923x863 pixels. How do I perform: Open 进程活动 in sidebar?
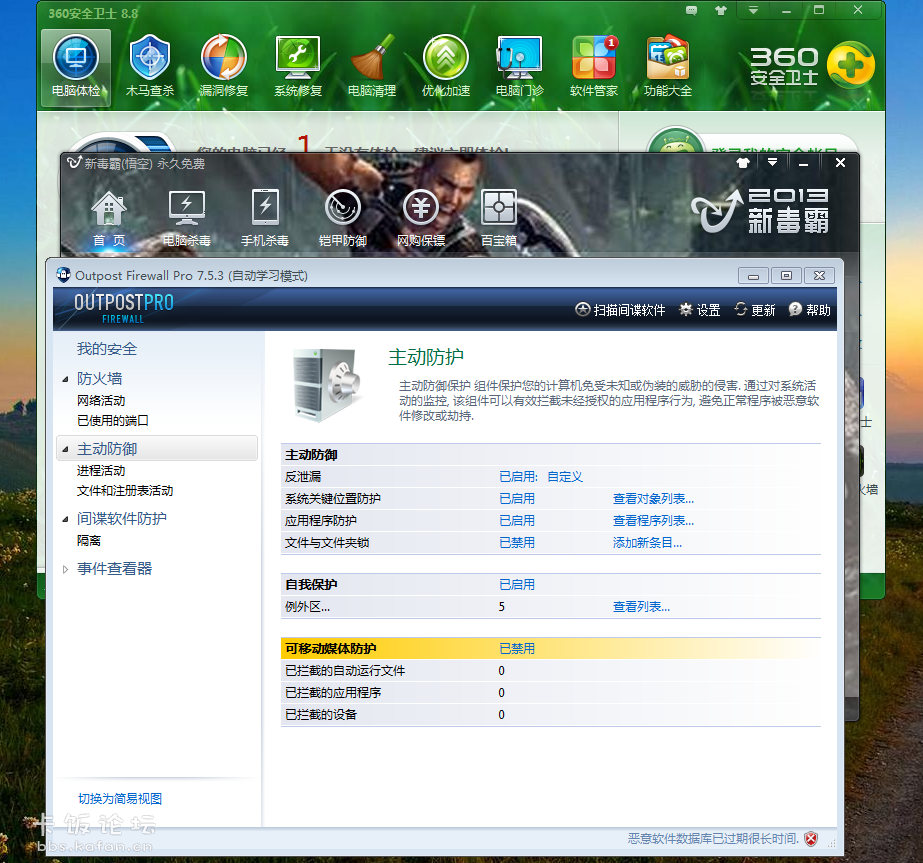101,471
